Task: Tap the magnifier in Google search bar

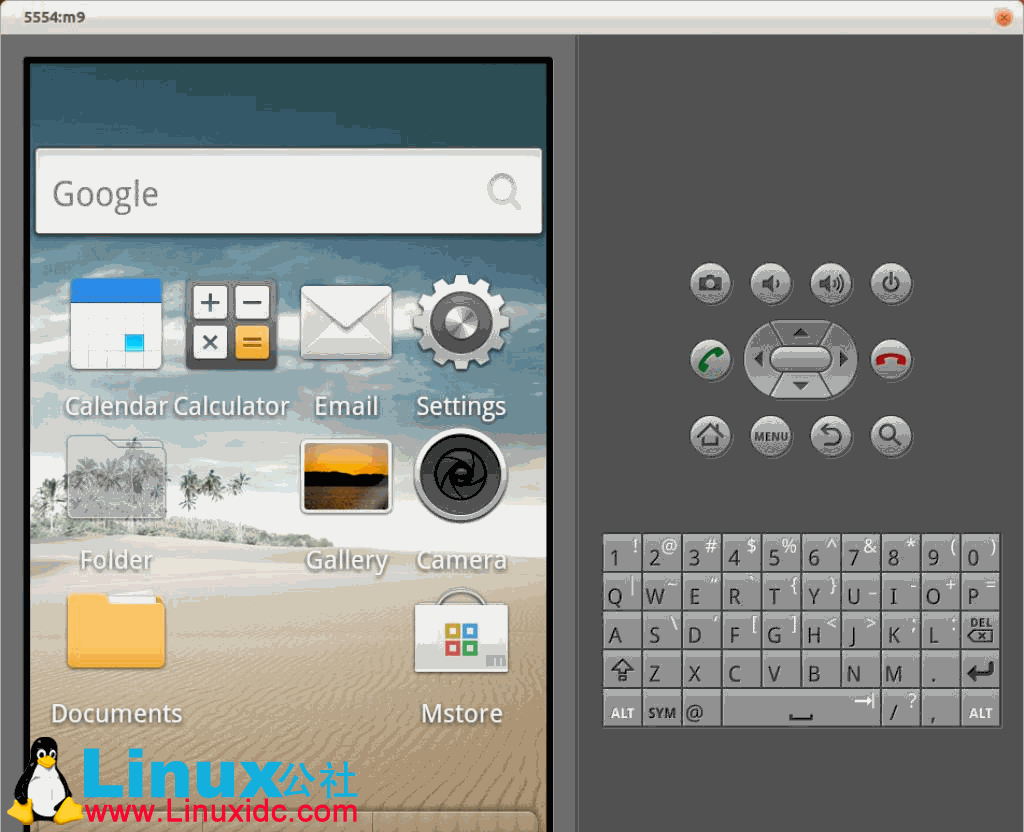Action: pyautogui.click(x=504, y=191)
